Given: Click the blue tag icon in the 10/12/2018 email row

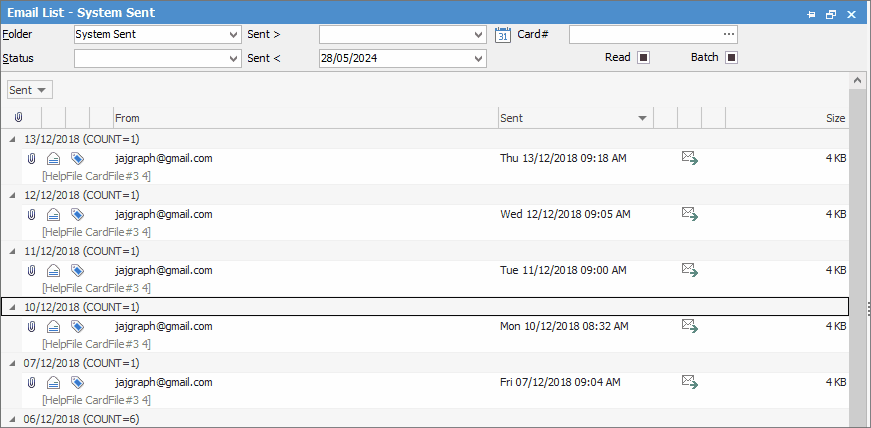Looking at the screenshot, I should click(77, 327).
